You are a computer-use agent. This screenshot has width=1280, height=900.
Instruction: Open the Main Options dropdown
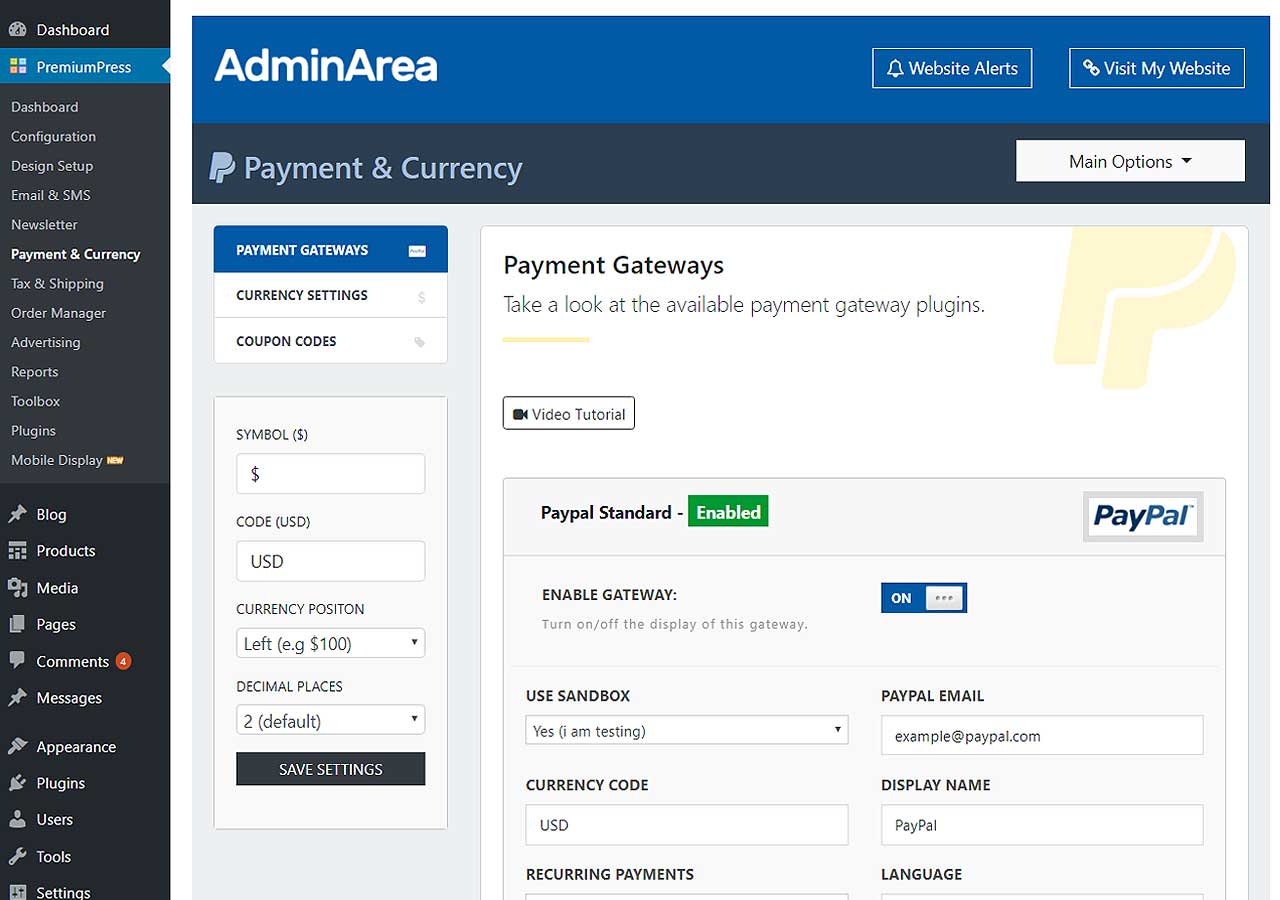pos(1130,161)
